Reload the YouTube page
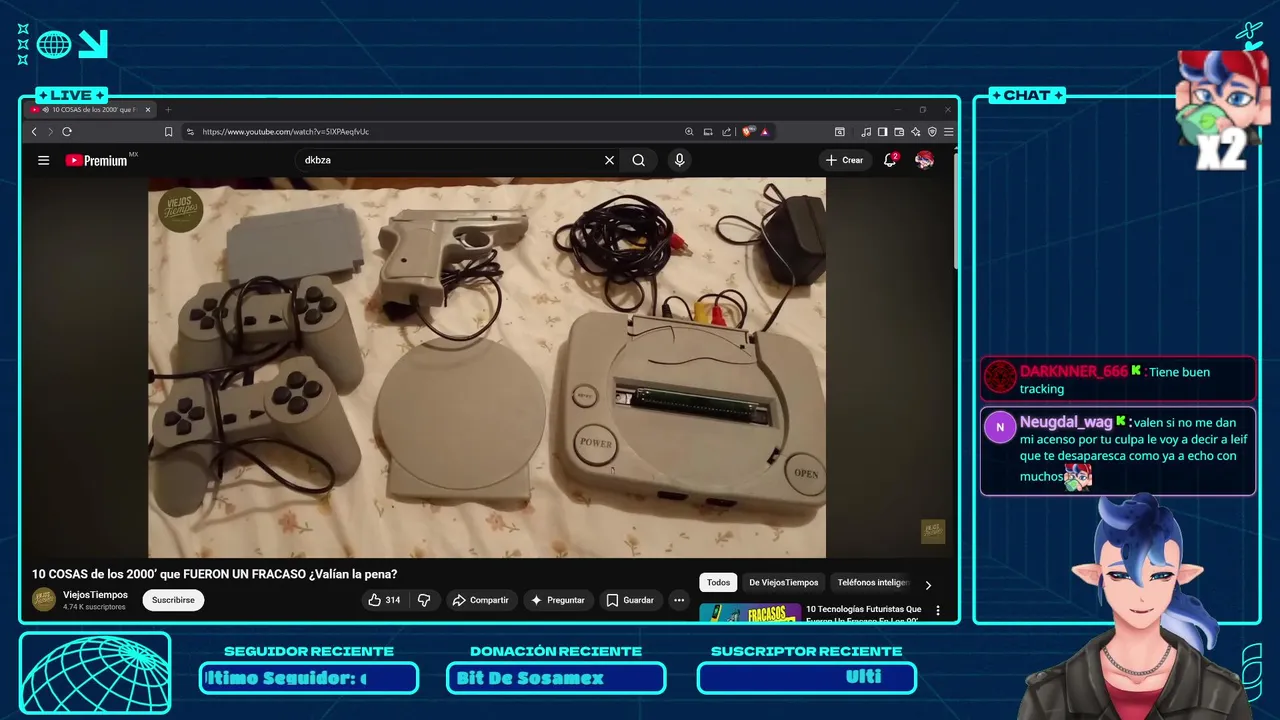The image size is (1280, 720). [67, 132]
